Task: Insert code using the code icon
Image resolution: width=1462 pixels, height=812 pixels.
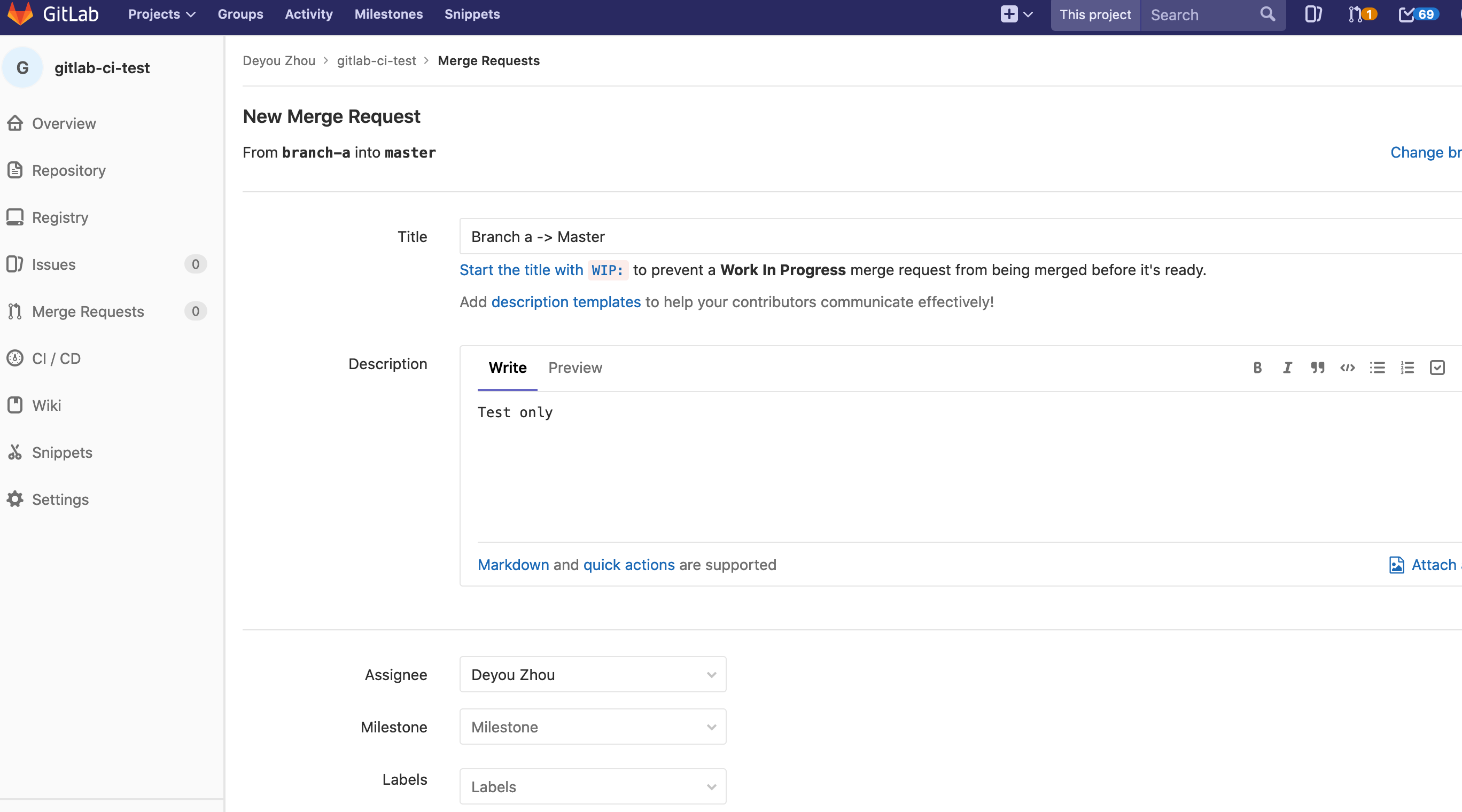Action: [x=1347, y=368]
